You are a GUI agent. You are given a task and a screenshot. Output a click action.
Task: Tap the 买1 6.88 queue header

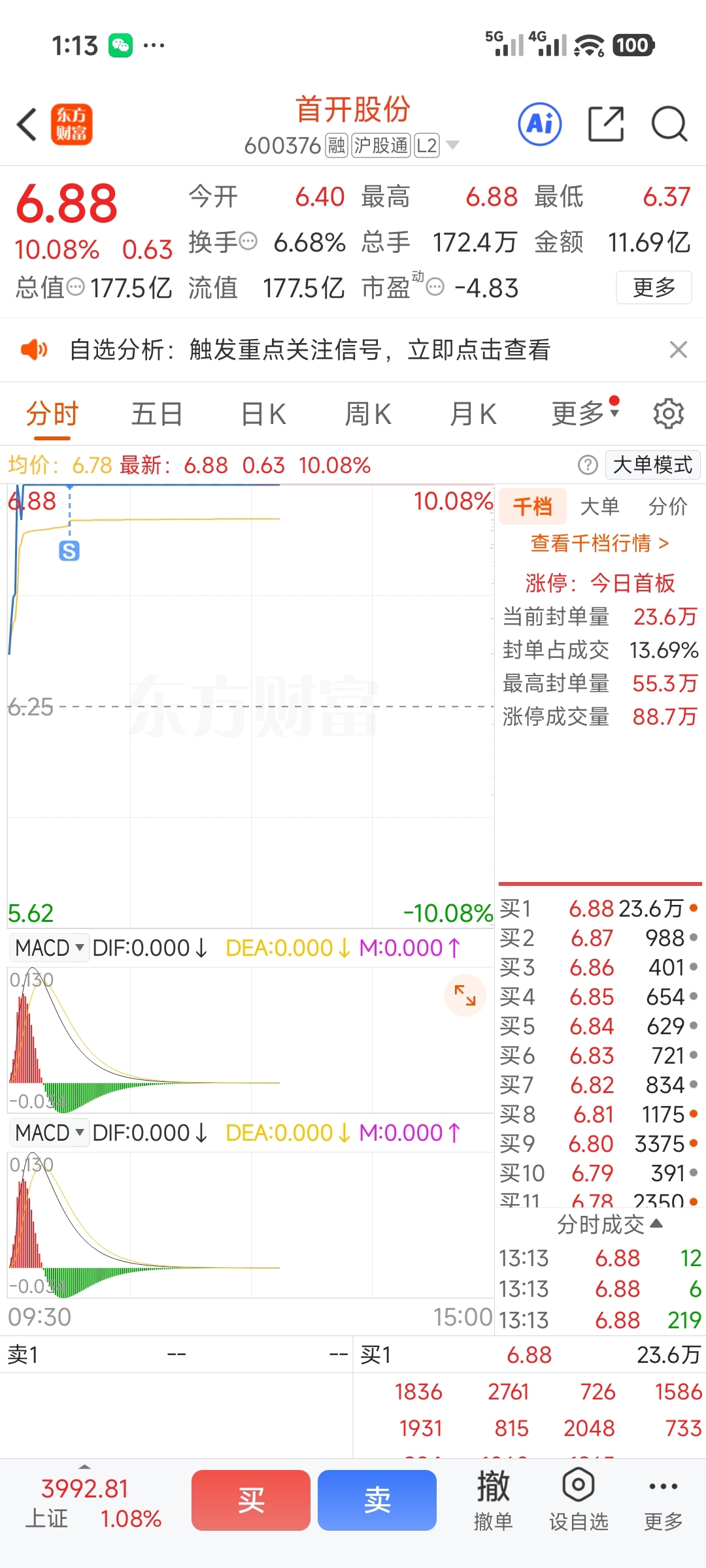coord(530,1355)
